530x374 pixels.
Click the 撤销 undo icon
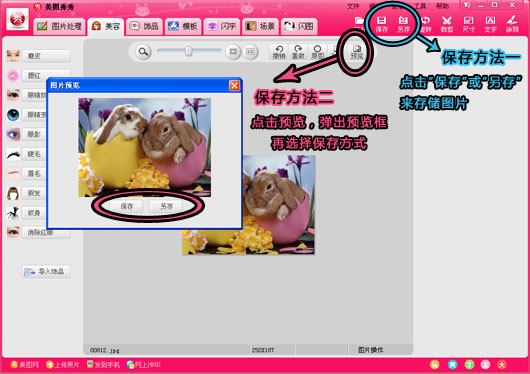coord(279,52)
